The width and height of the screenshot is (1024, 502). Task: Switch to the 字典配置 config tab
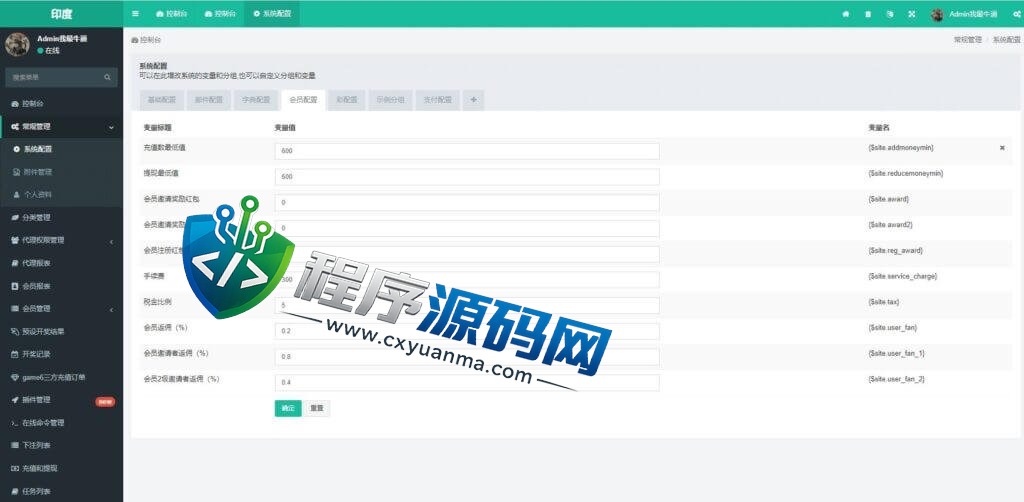256,100
